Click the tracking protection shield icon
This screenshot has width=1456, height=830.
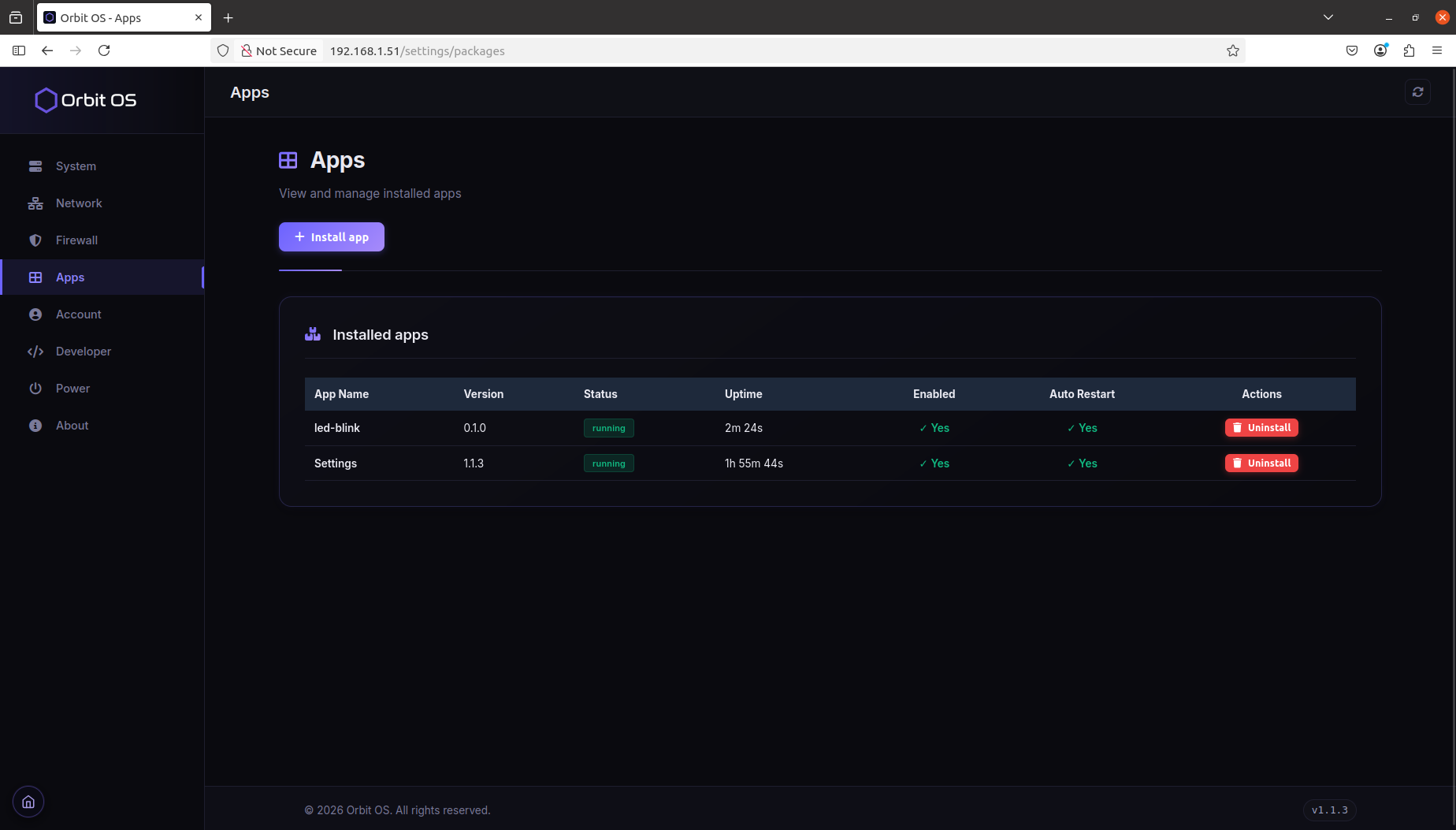(x=223, y=50)
